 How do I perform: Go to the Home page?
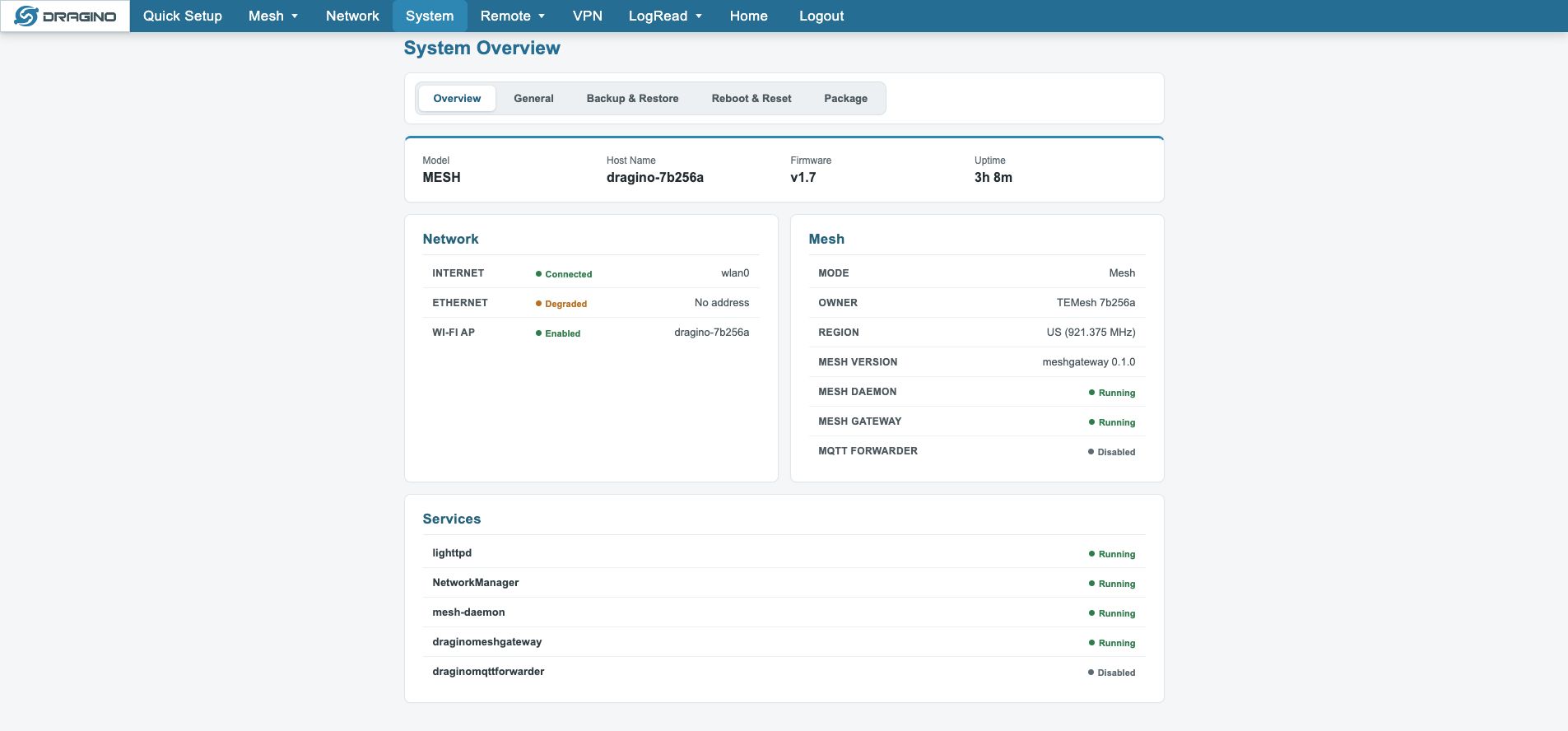click(x=749, y=16)
